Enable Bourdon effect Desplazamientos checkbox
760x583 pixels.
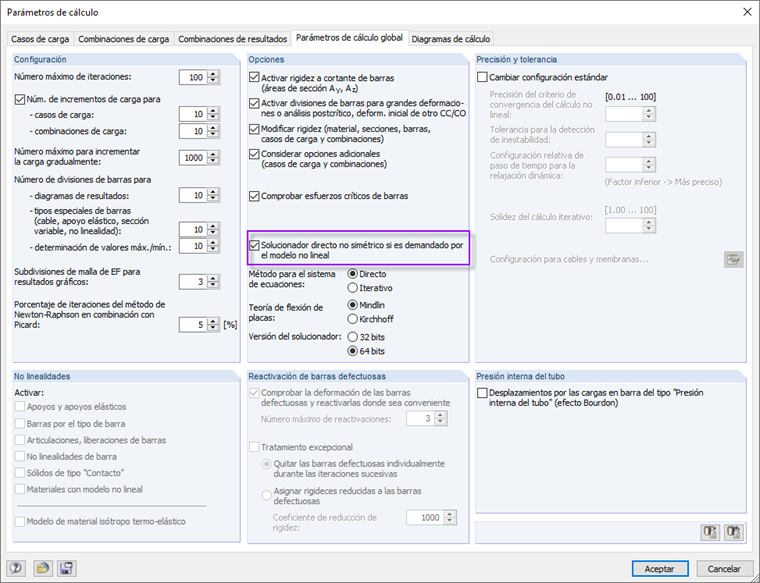[482, 393]
